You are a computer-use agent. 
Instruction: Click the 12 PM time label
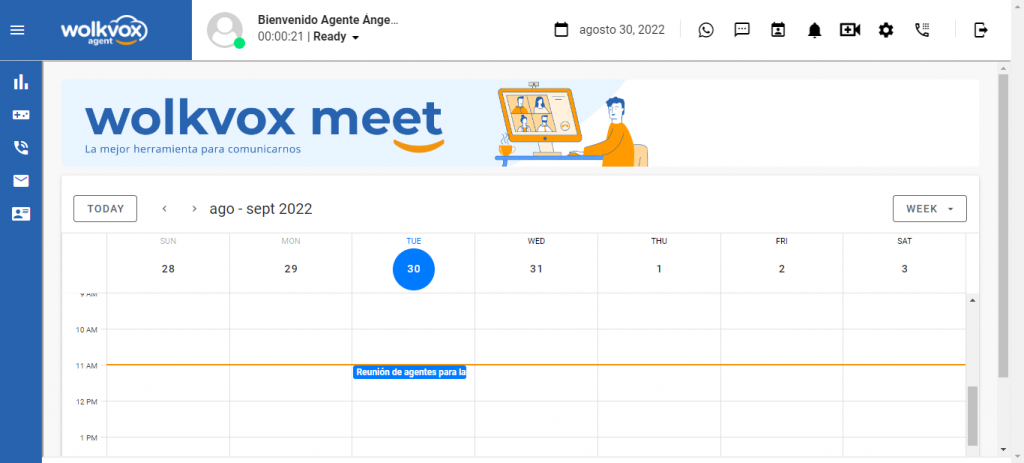(86, 402)
